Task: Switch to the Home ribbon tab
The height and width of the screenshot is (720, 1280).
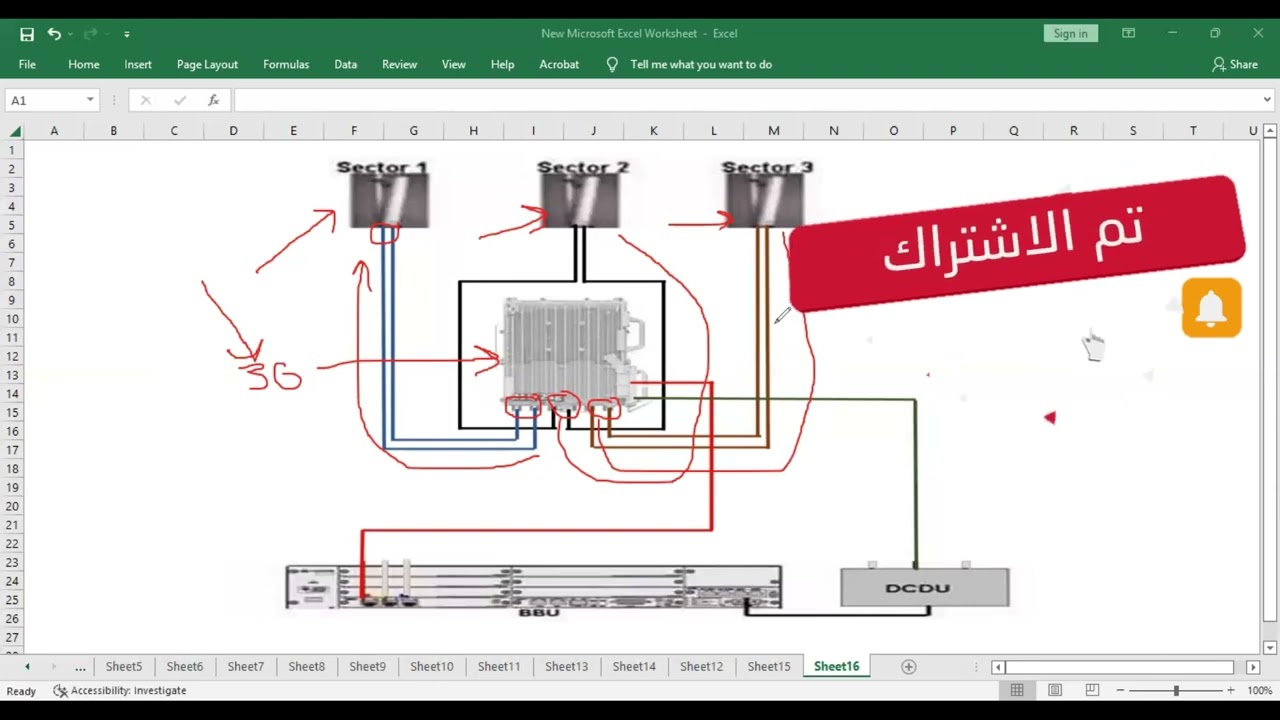Action: pyautogui.click(x=84, y=64)
